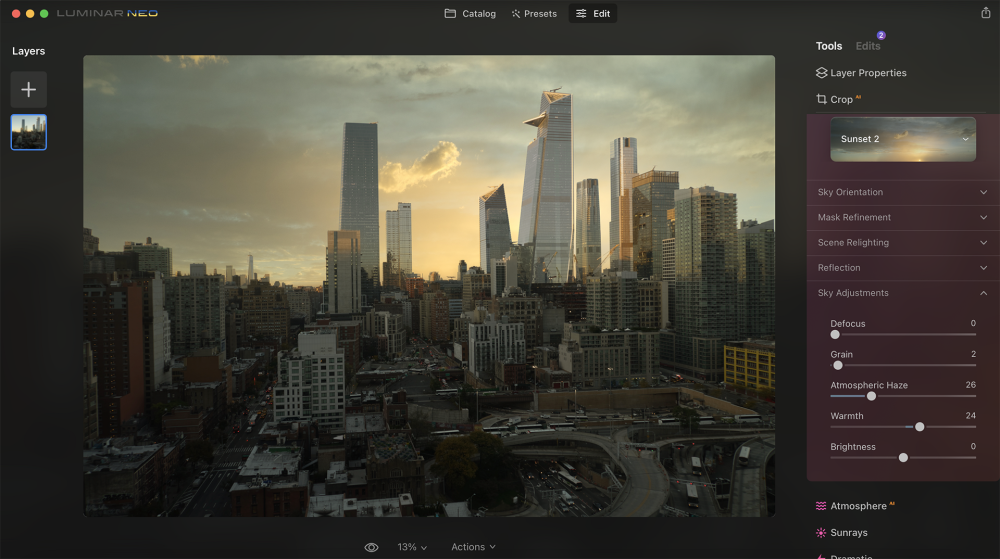Open the Actions menu

[x=473, y=547]
